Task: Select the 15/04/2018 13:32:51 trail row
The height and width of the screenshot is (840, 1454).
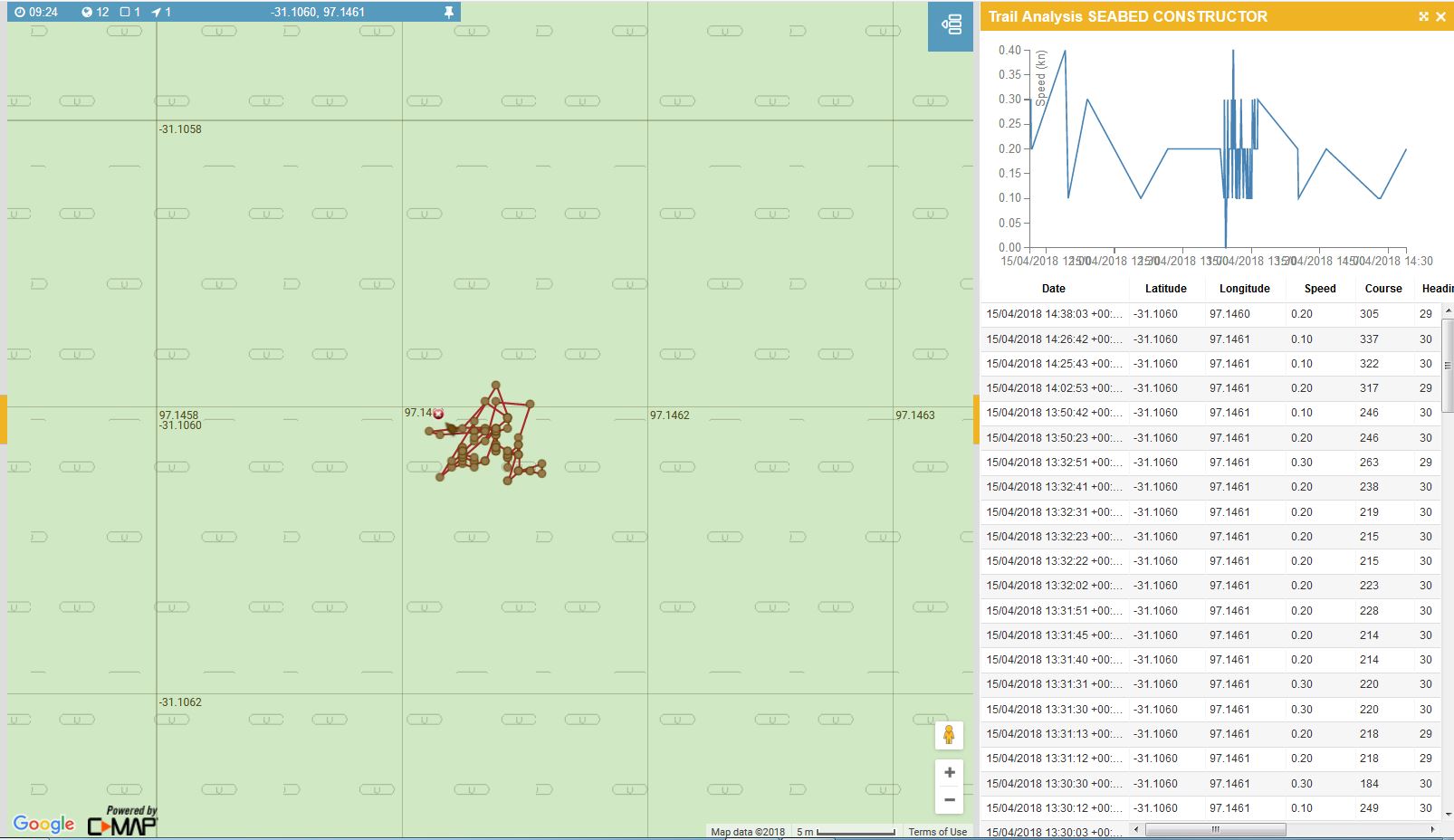Action: [x=1209, y=463]
